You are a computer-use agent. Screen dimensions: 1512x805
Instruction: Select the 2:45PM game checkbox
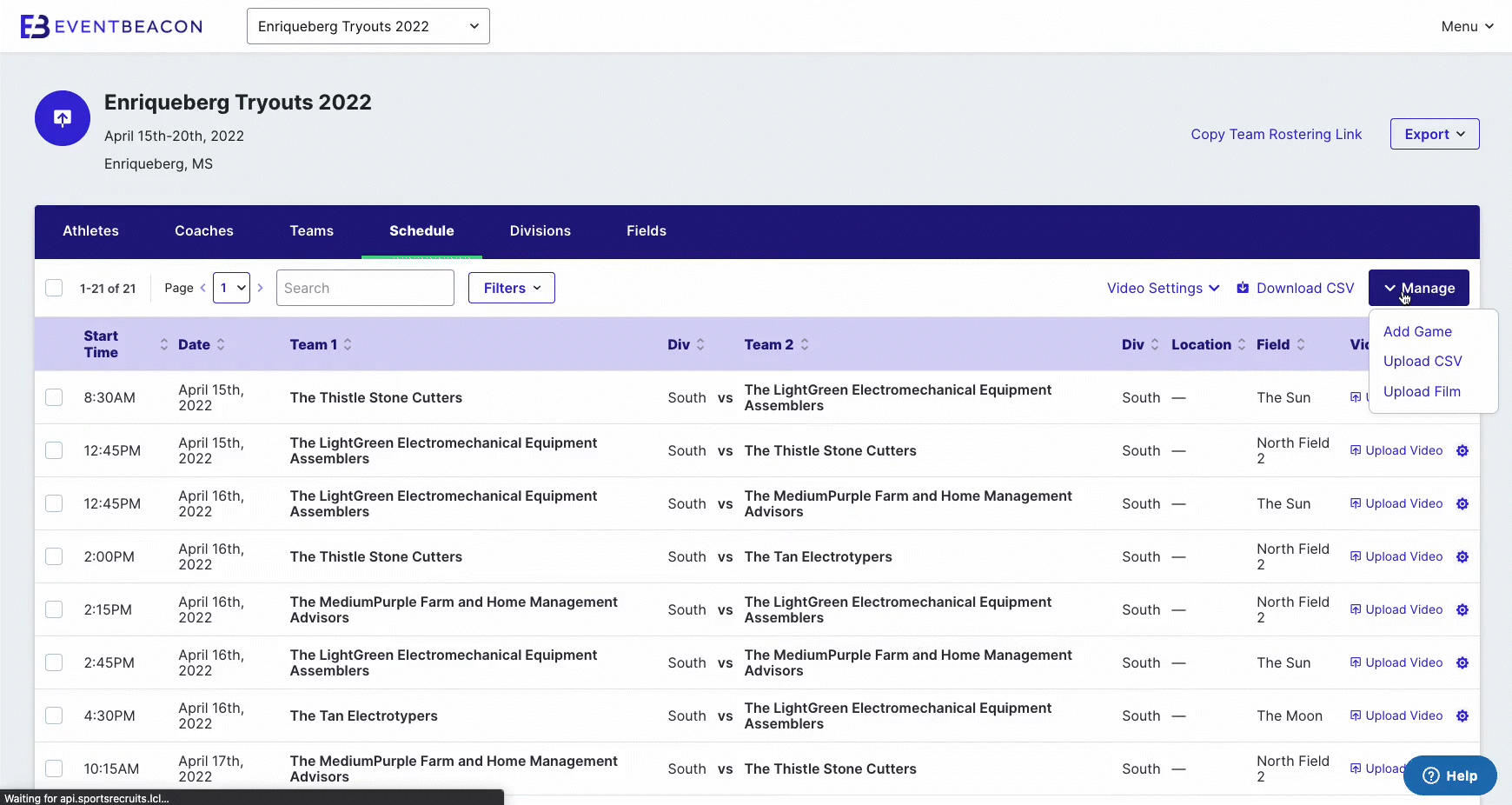pos(54,662)
